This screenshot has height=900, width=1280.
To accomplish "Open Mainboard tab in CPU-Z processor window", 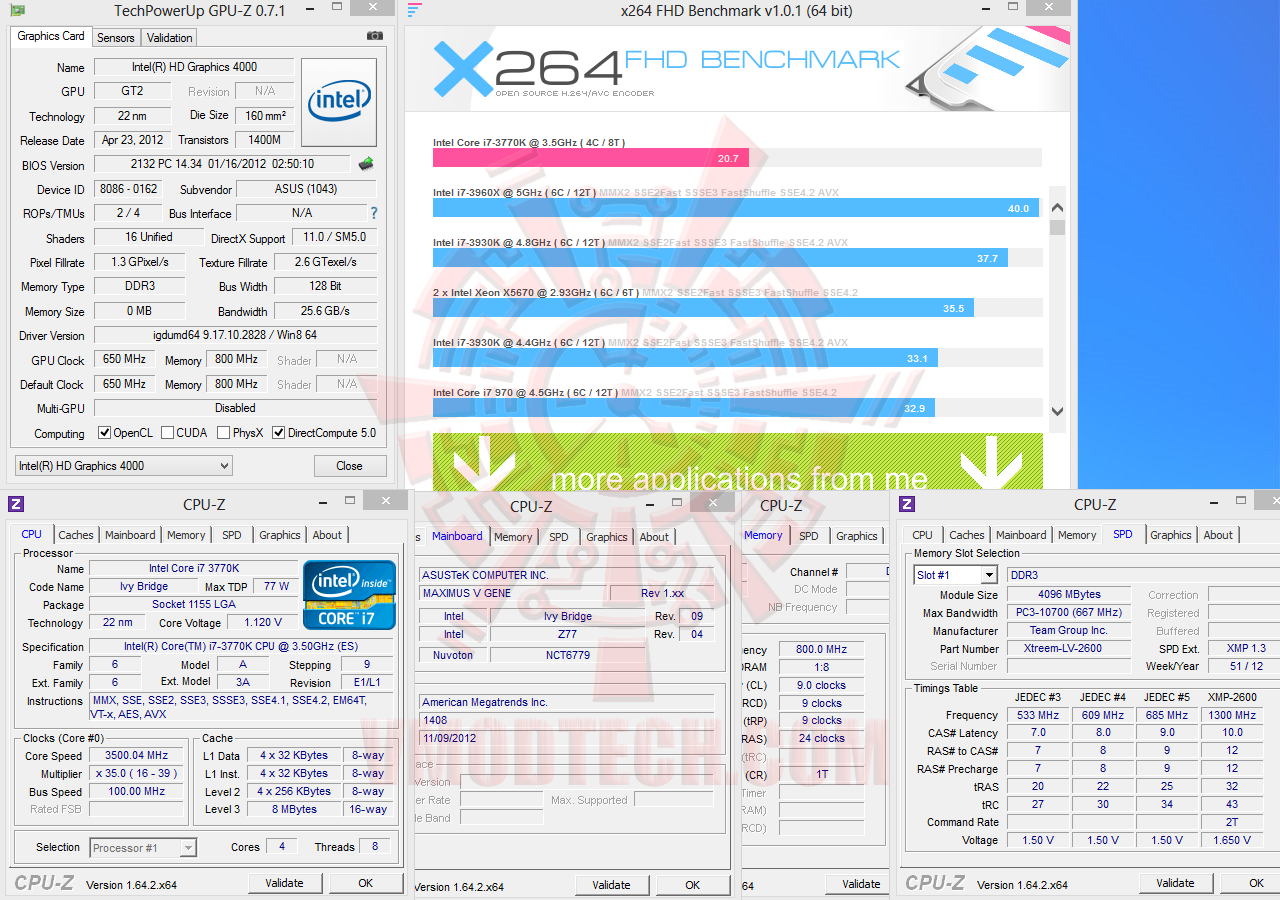I will coord(130,535).
